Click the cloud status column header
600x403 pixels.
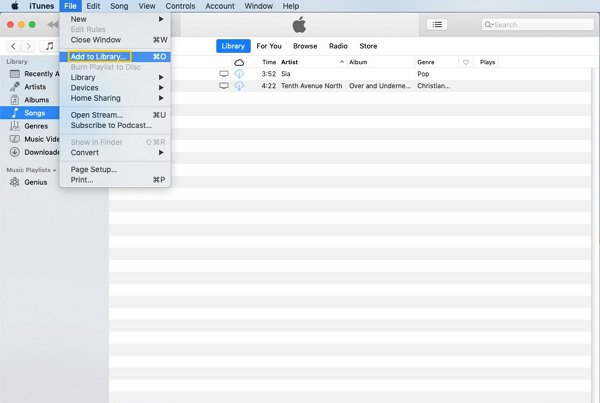(239, 62)
